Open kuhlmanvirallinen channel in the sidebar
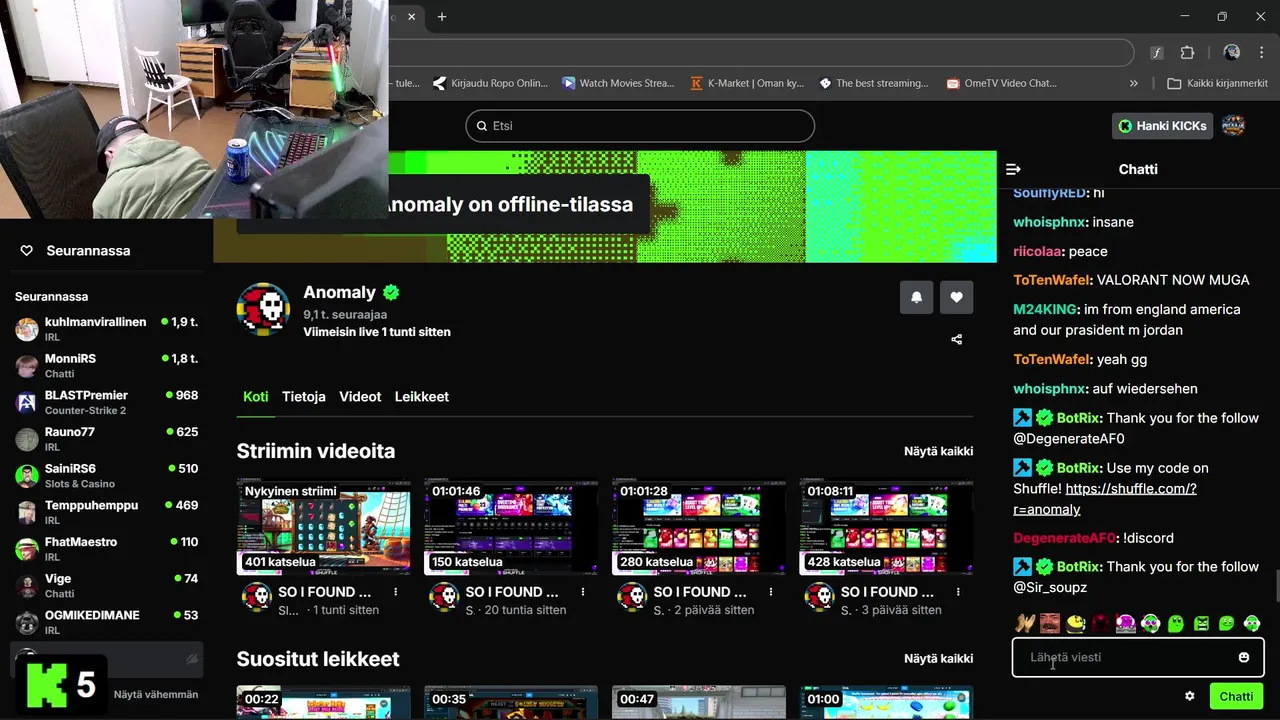This screenshot has height=720, width=1280. [106, 329]
